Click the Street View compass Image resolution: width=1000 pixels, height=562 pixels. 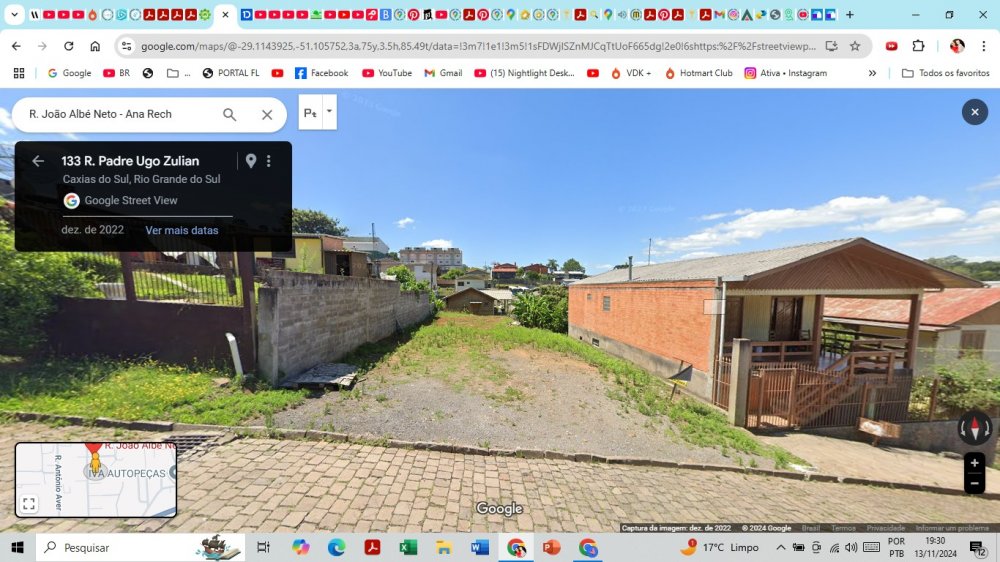tap(974, 428)
